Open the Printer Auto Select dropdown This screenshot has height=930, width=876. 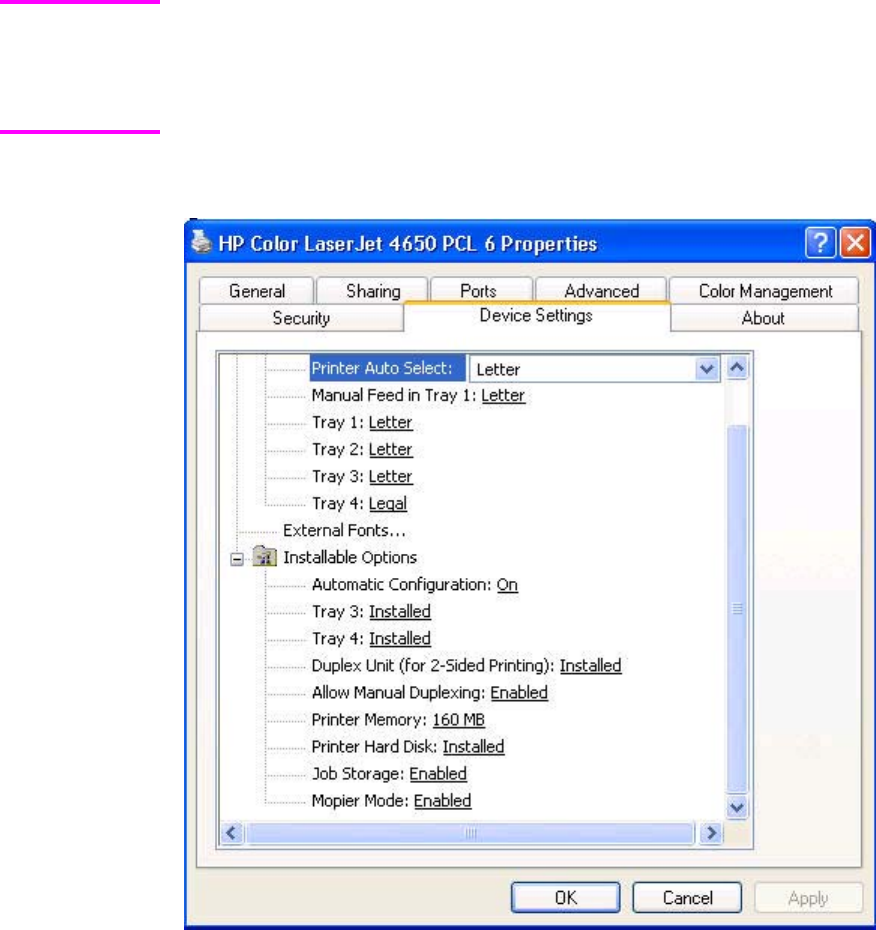coord(706,369)
